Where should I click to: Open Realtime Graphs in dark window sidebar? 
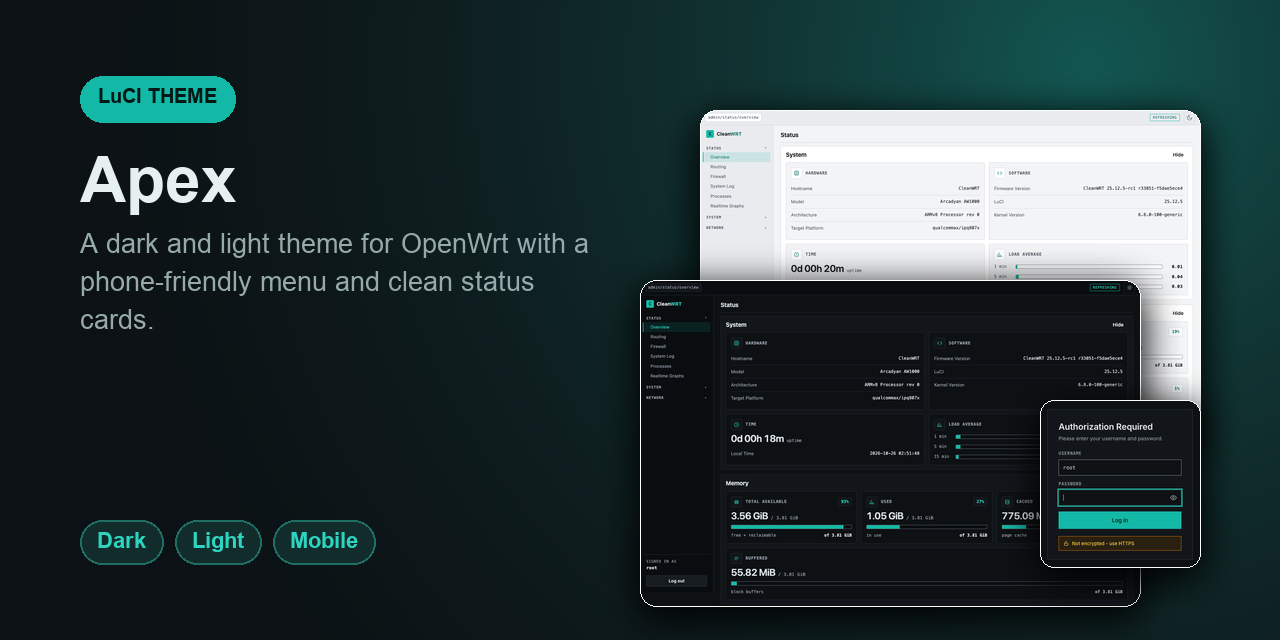(x=676, y=376)
